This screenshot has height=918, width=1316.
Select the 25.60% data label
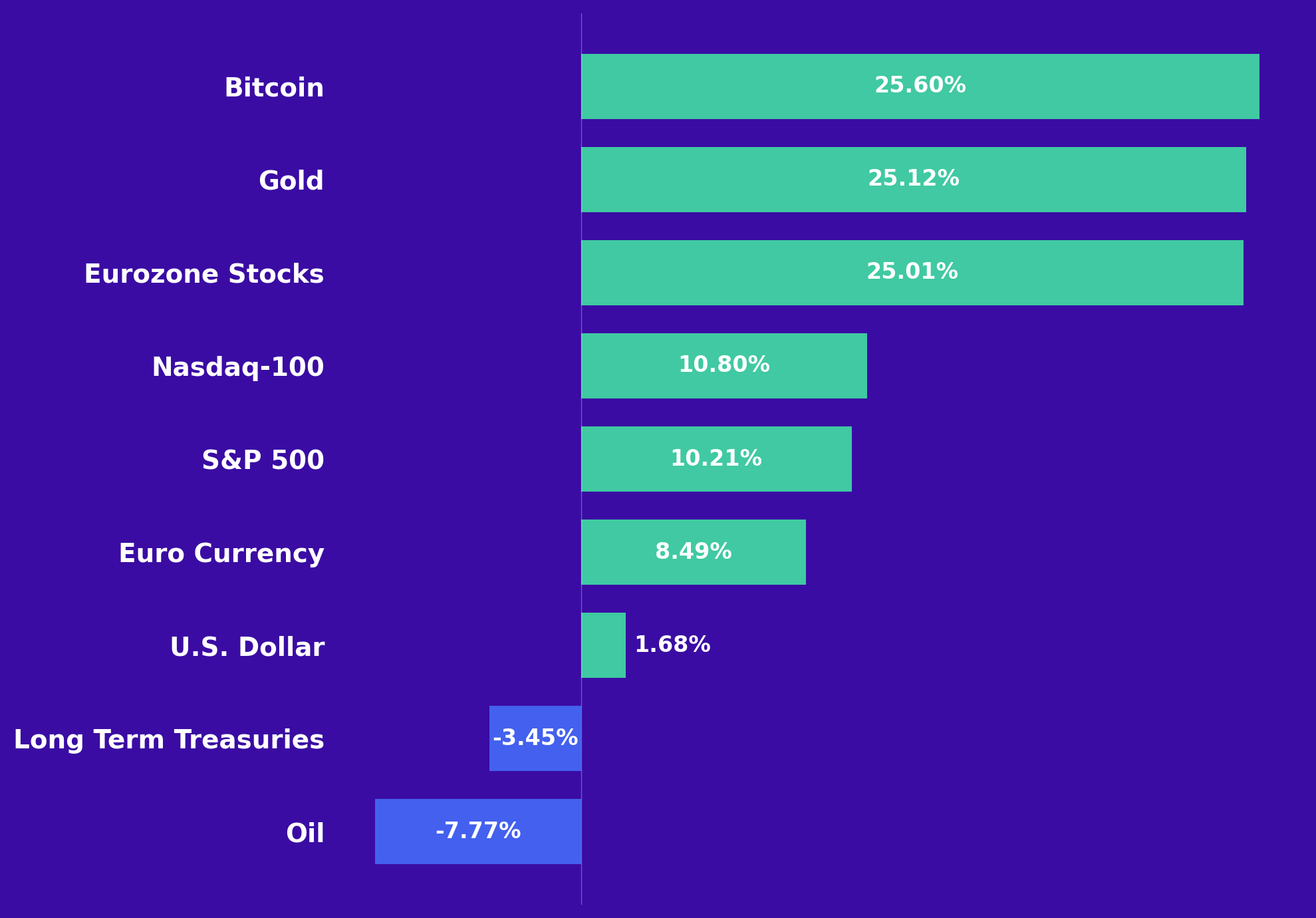tap(920, 86)
